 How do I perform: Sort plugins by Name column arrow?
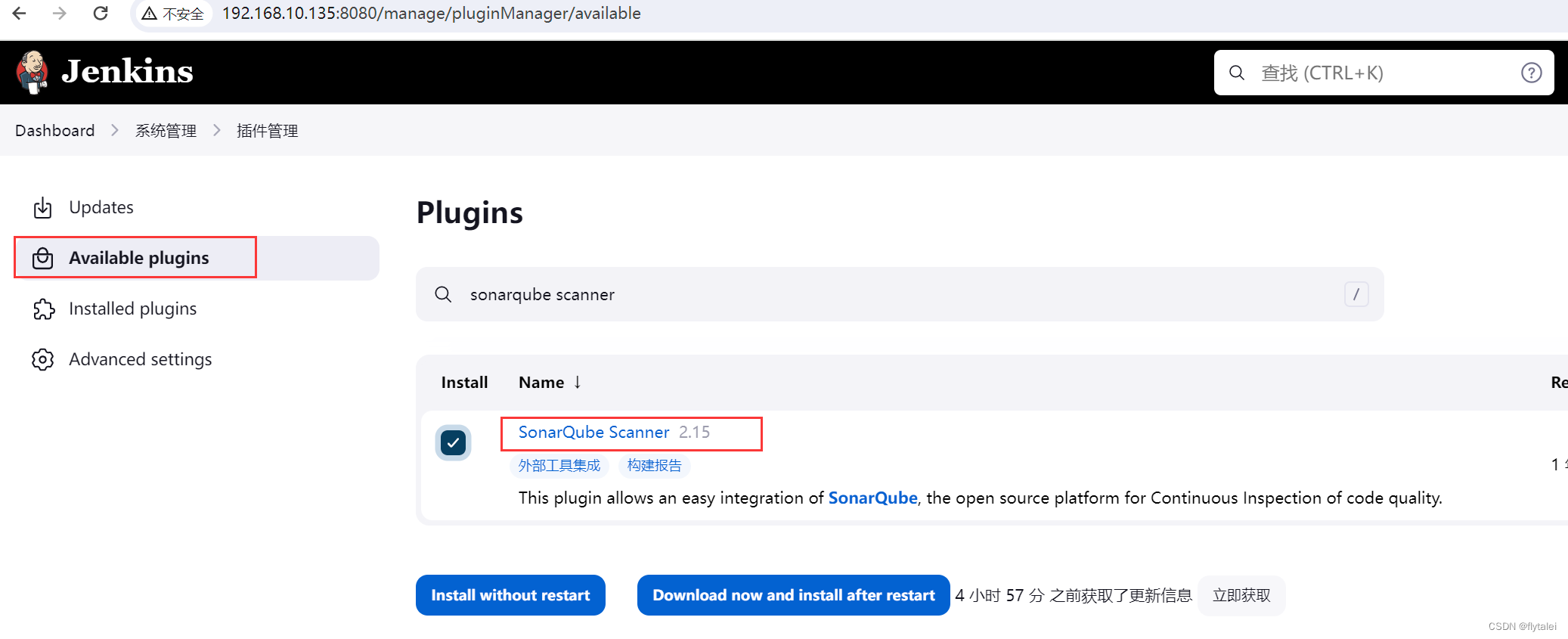tap(578, 382)
